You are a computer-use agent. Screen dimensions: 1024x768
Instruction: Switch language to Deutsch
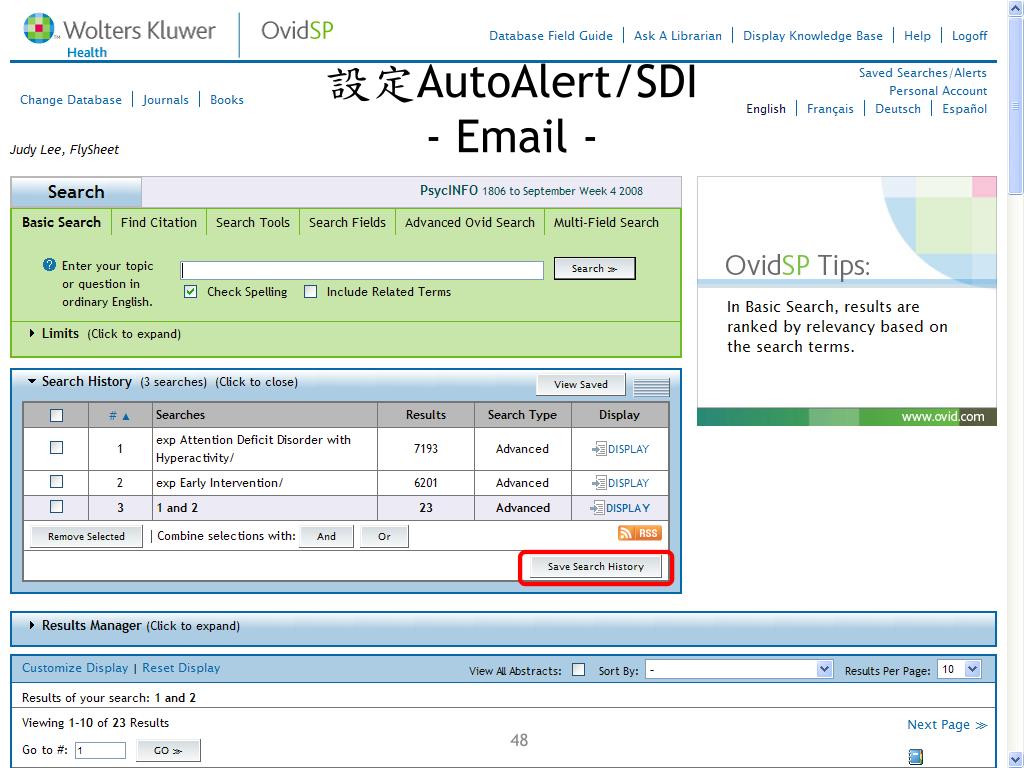pos(898,109)
